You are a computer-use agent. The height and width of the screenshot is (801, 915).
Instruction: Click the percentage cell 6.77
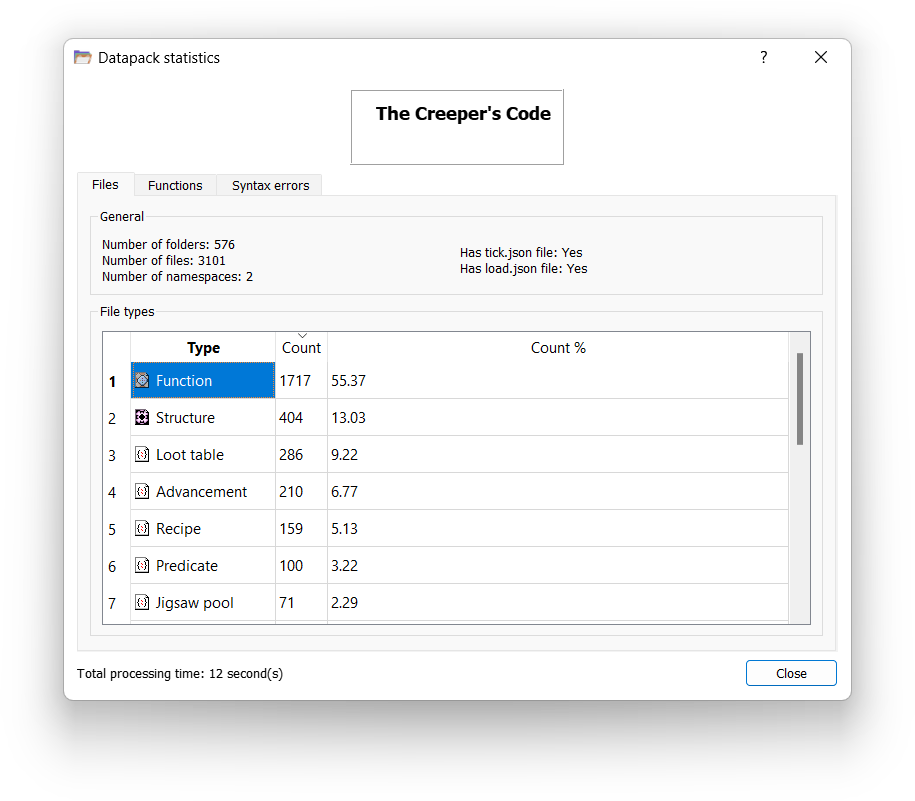pos(558,491)
